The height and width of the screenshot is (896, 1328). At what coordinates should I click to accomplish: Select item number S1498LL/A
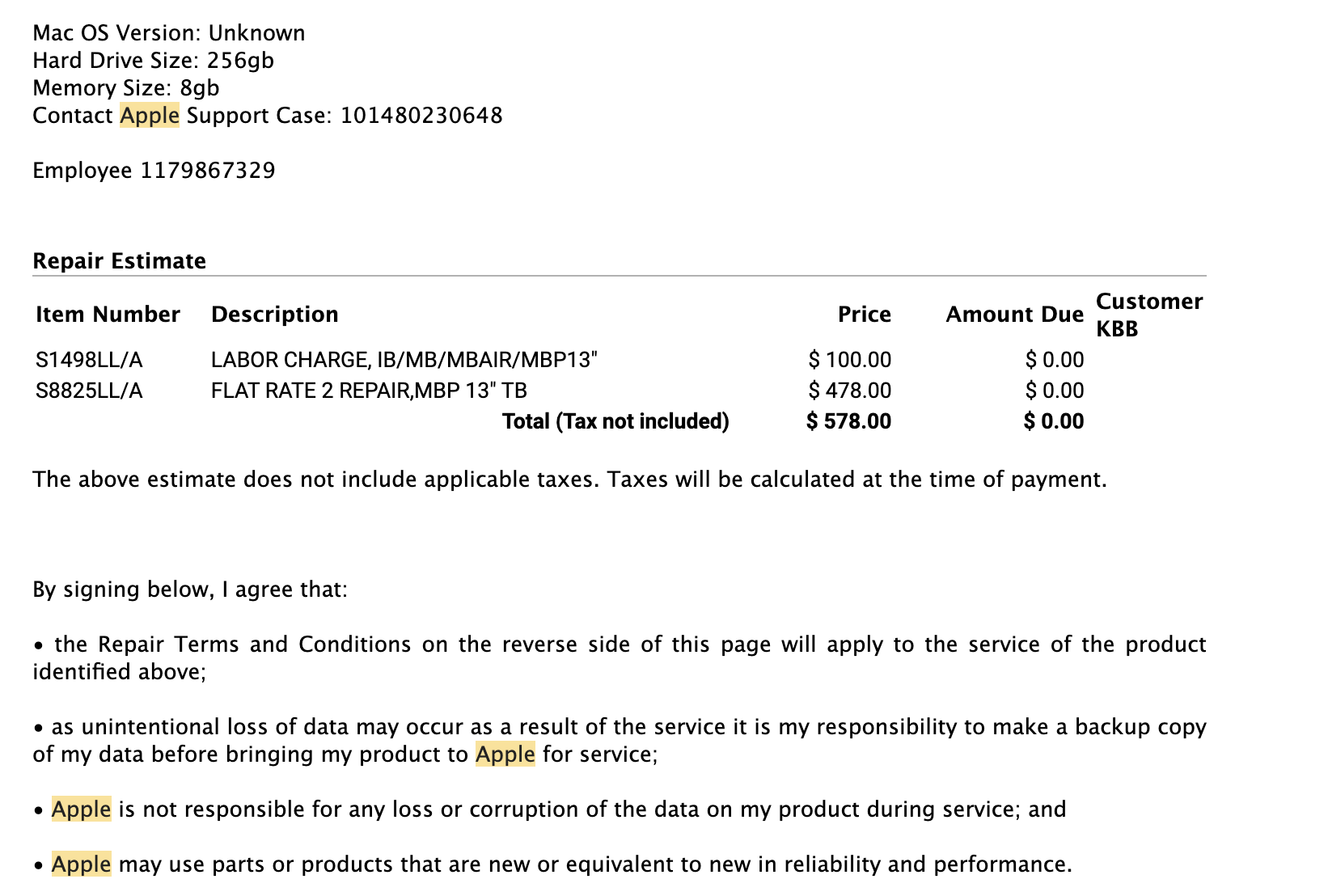point(89,360)
